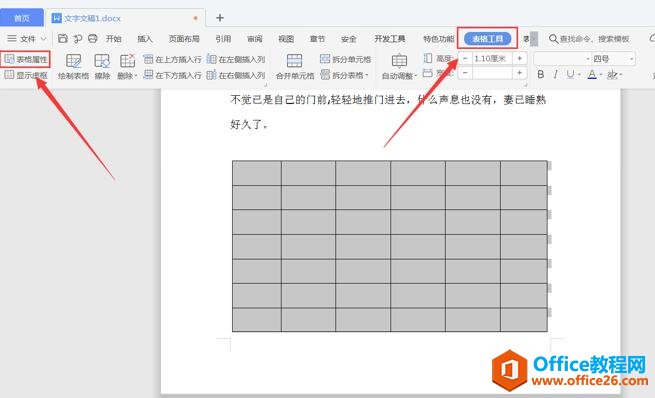This screenshot has width=655, height=398.
Task: Click the empty 宽度 width field
Action: click(492, 73)
